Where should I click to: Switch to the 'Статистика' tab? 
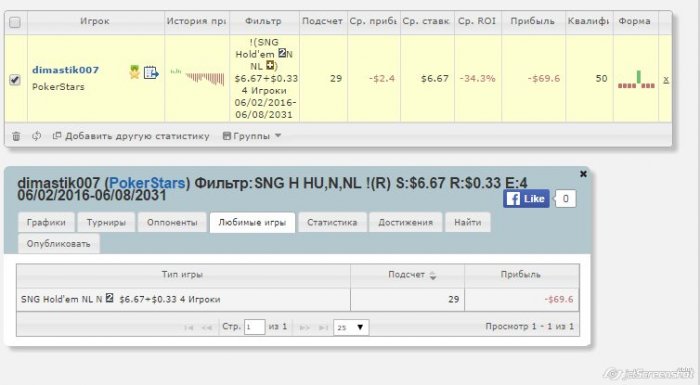[x=332, y=222]
